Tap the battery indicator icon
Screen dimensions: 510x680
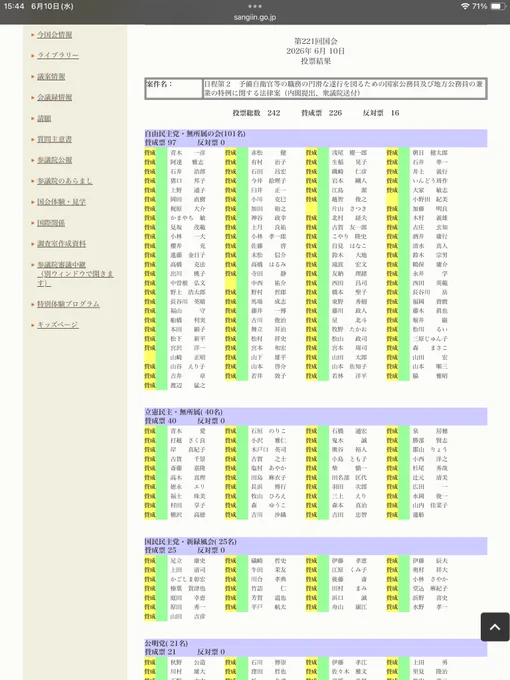[x=498, y=6]
